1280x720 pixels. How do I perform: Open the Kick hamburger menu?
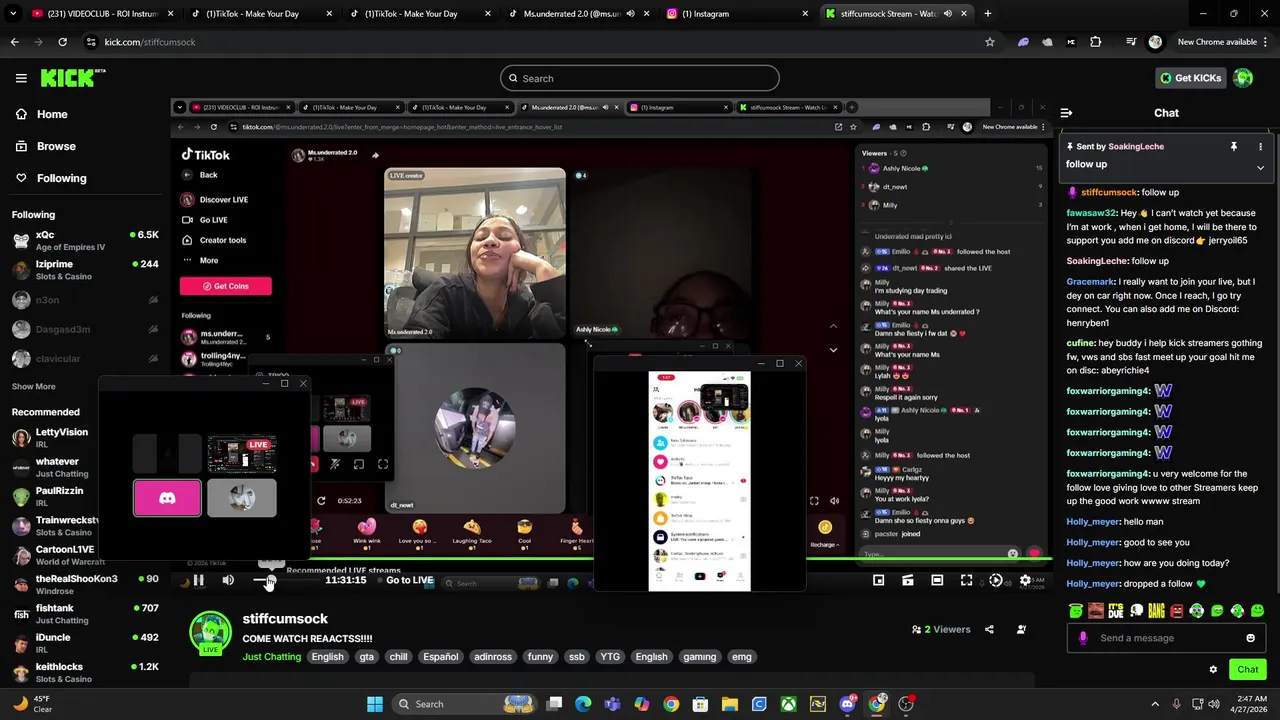click(x=21, y=78)
